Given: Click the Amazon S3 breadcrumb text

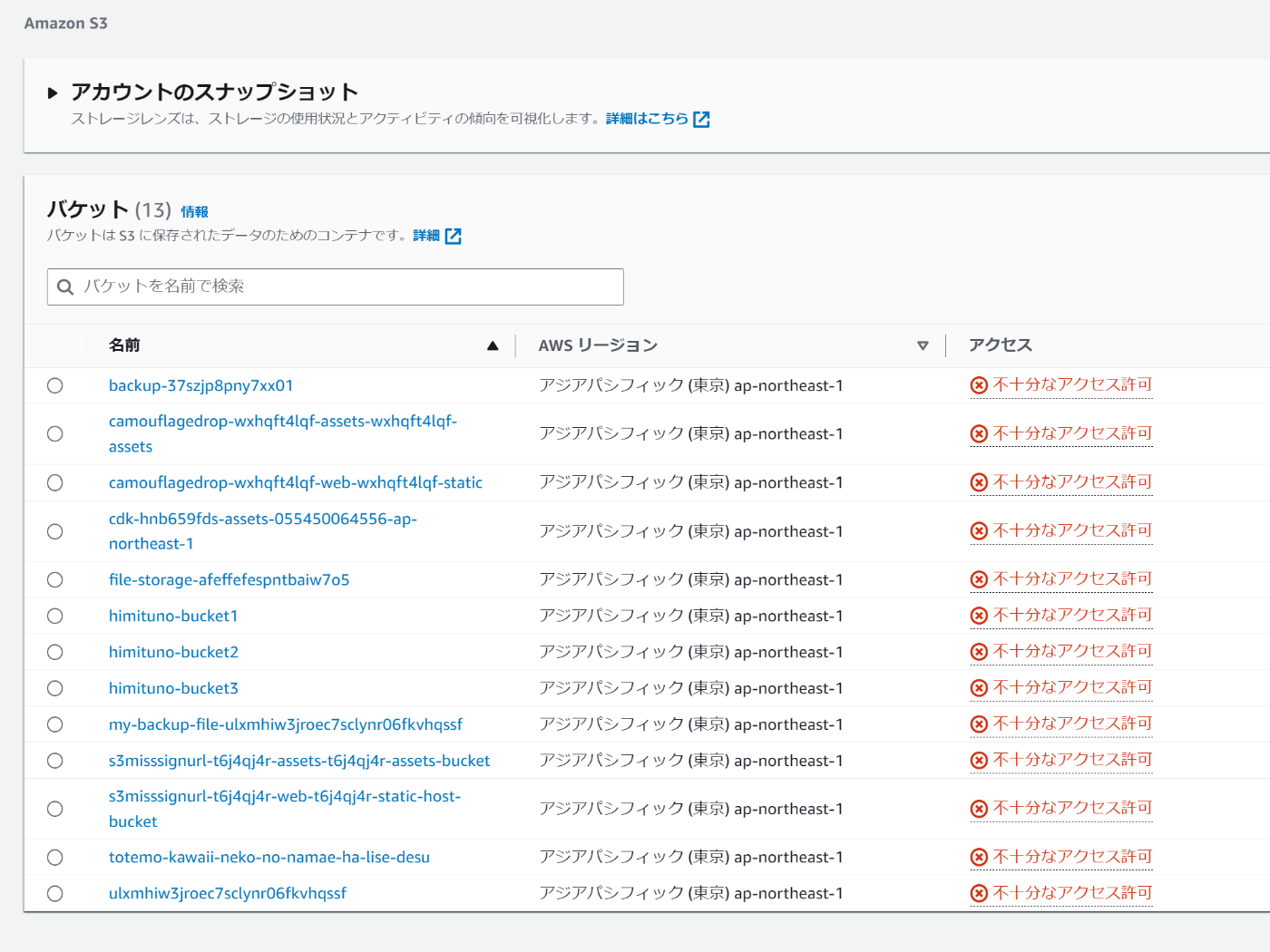Looking at the screenshot, I should click(x=65, y=24).
